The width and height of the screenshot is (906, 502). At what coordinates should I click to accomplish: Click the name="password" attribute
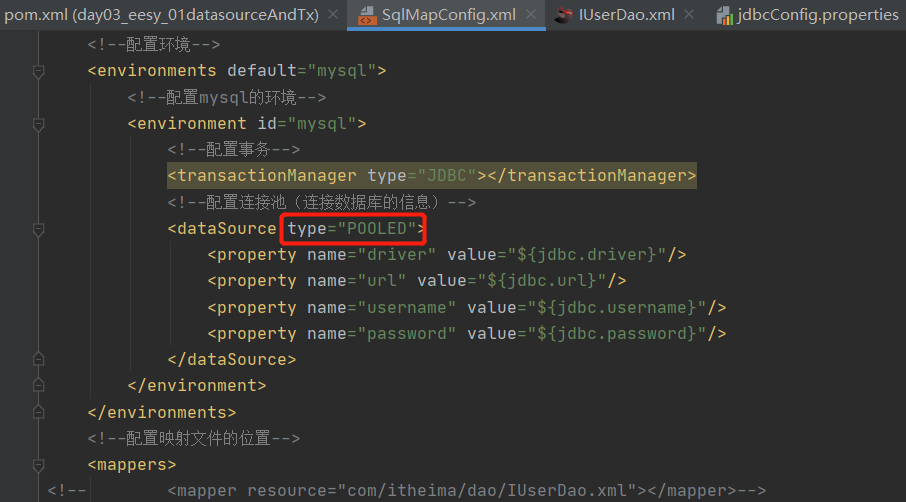[x=381, y=333]
